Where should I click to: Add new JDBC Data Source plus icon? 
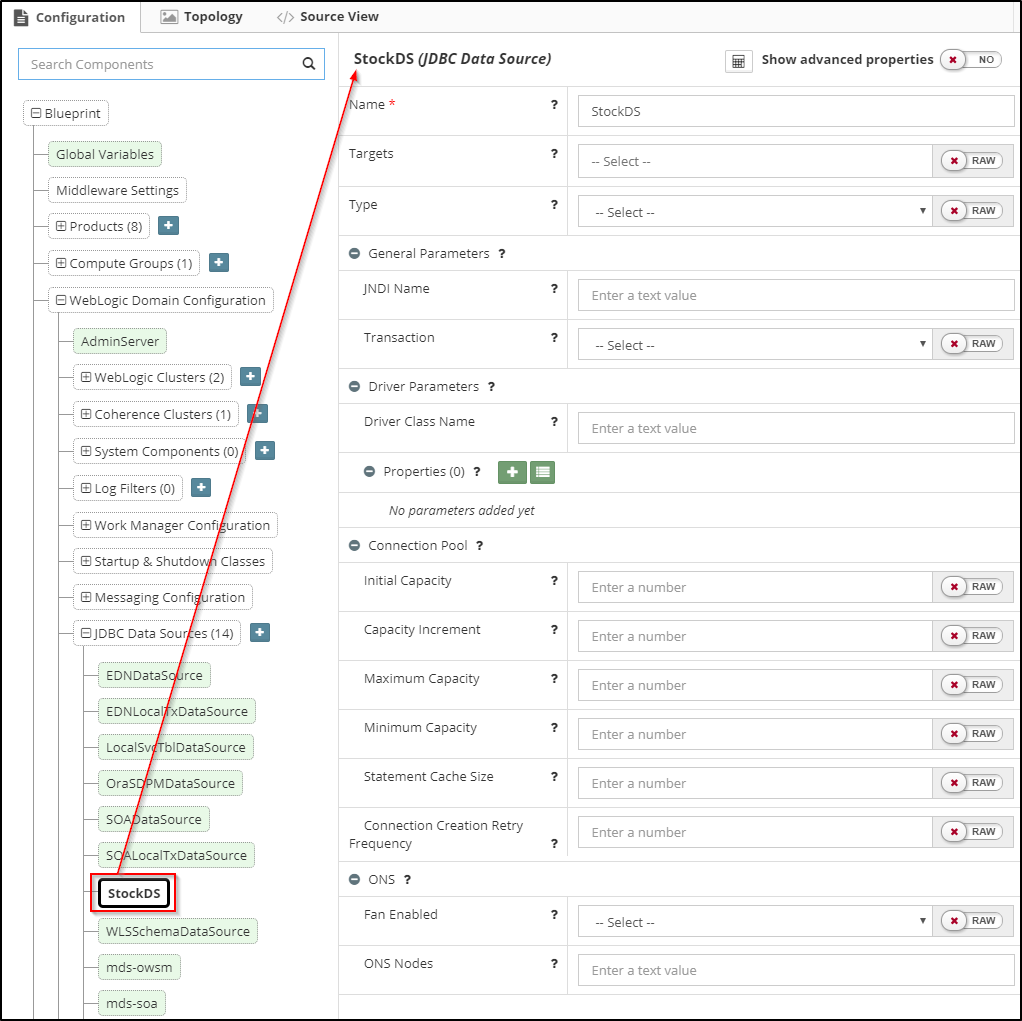point(259,633)
